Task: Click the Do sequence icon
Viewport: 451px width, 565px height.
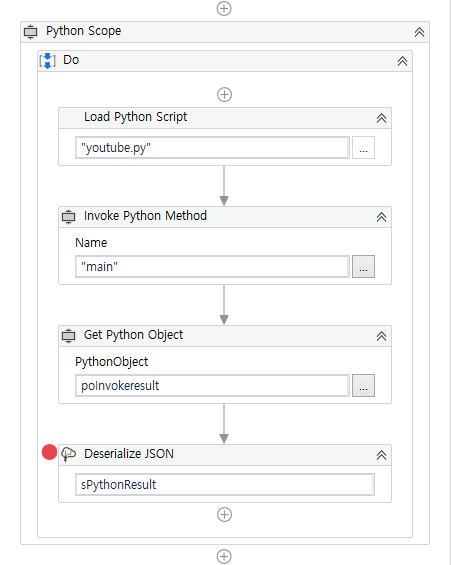Action: click(48, 61)
